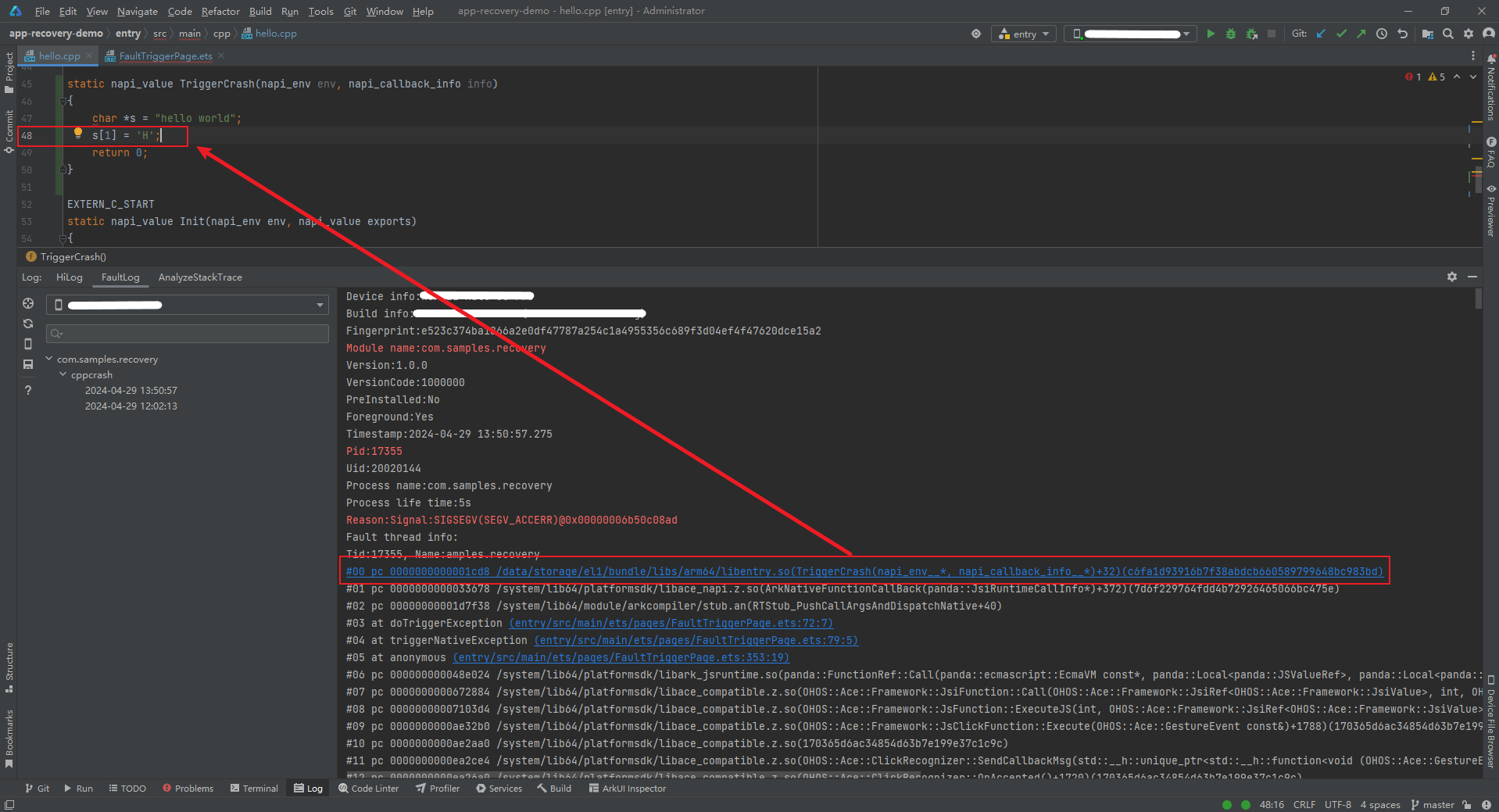Open the FaultLog device dropdown
The width and height of the screenshot is (1499, 812).
pos(188,305)
